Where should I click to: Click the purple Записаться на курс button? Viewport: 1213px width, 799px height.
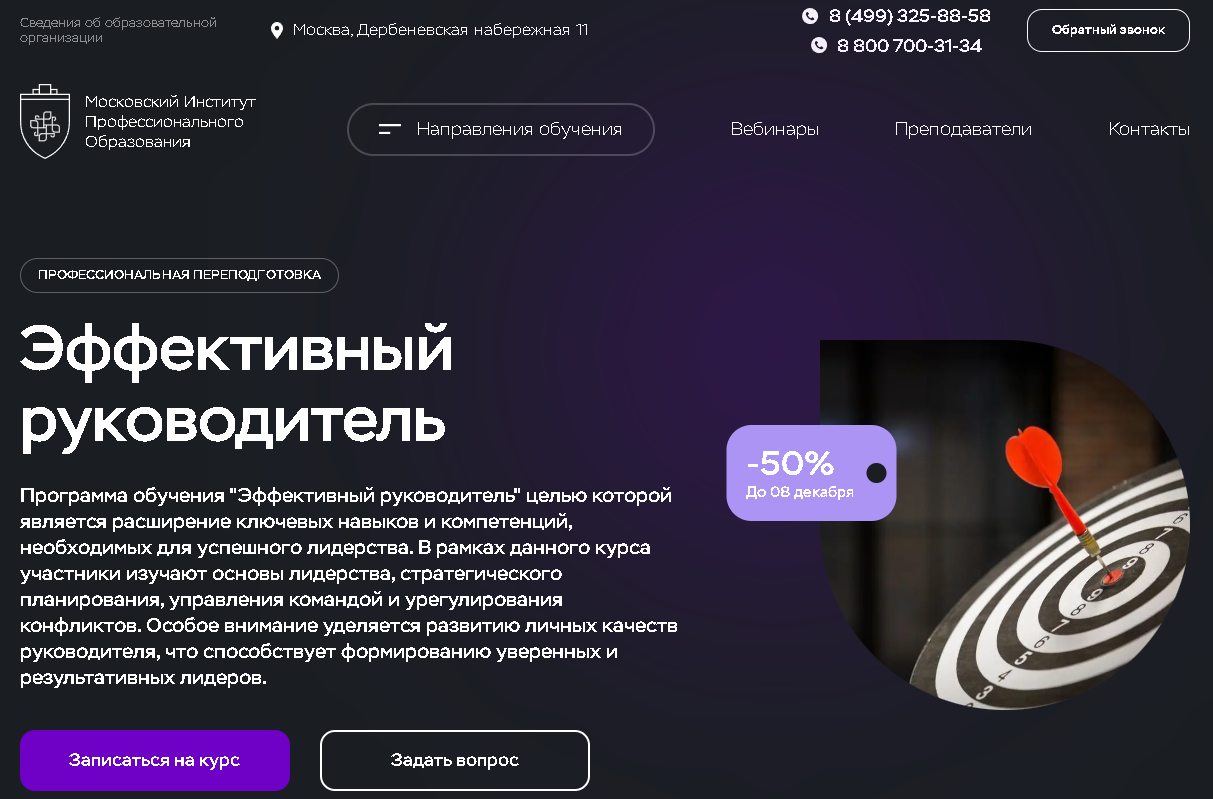[x=155, y=760]
